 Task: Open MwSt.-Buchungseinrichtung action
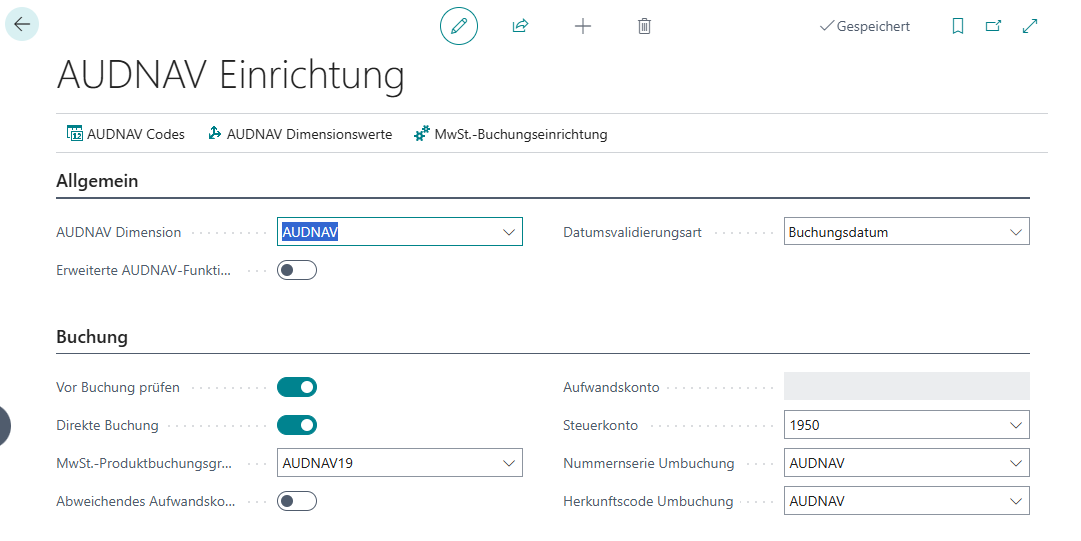(510, 134)
